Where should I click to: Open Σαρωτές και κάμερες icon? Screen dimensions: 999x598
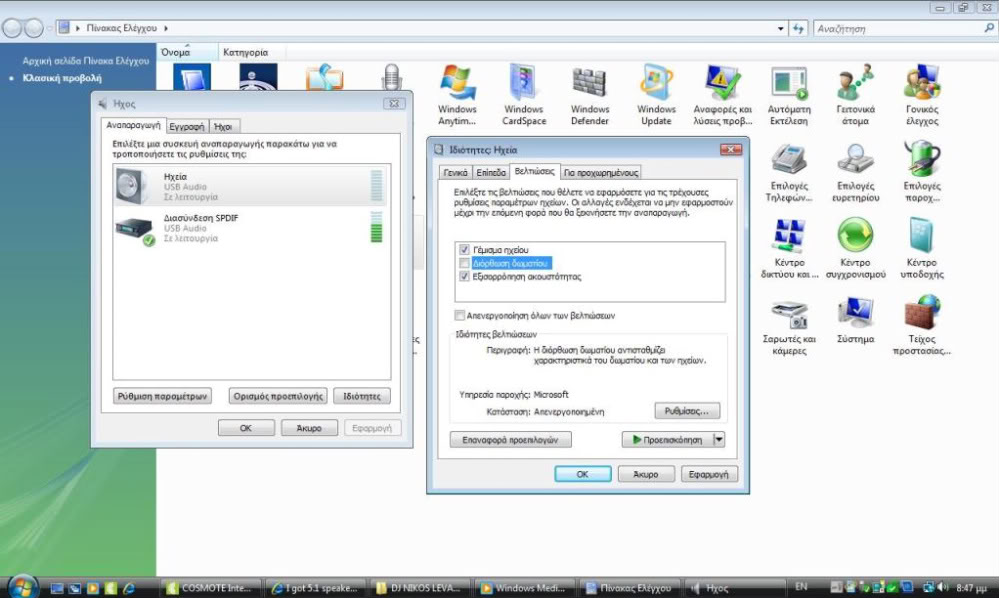(x=790, y=316)
